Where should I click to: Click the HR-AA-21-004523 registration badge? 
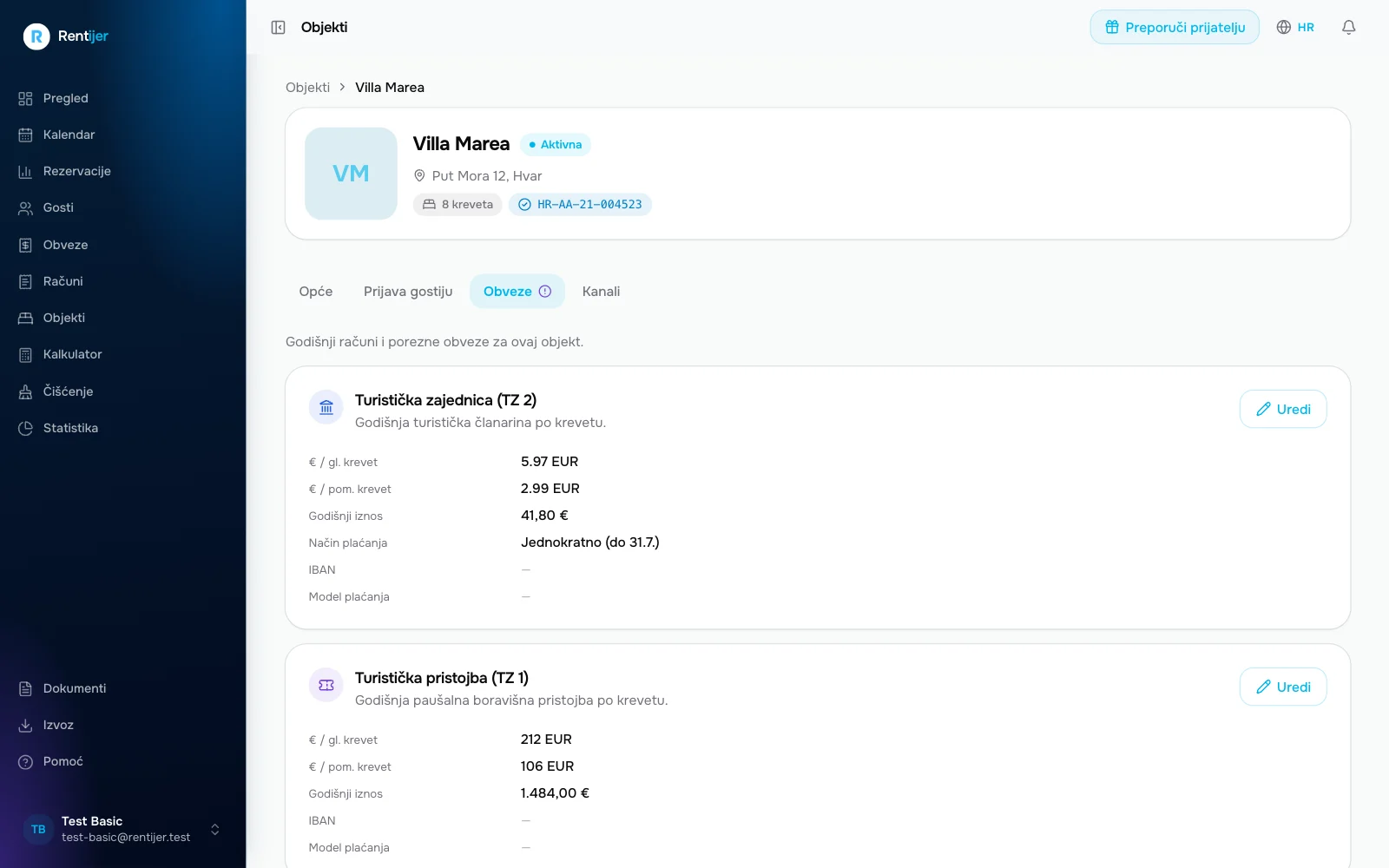point(580,205)
